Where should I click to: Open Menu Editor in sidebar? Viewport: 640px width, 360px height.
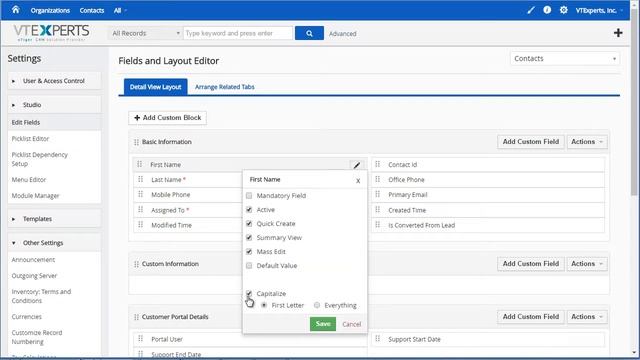click(x=29, y=180)
